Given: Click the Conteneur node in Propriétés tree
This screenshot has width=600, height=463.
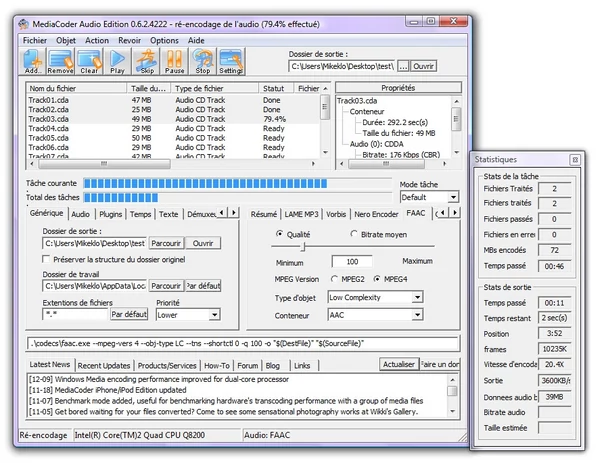Looking at the screenshot, I should (x=367, y=112).
